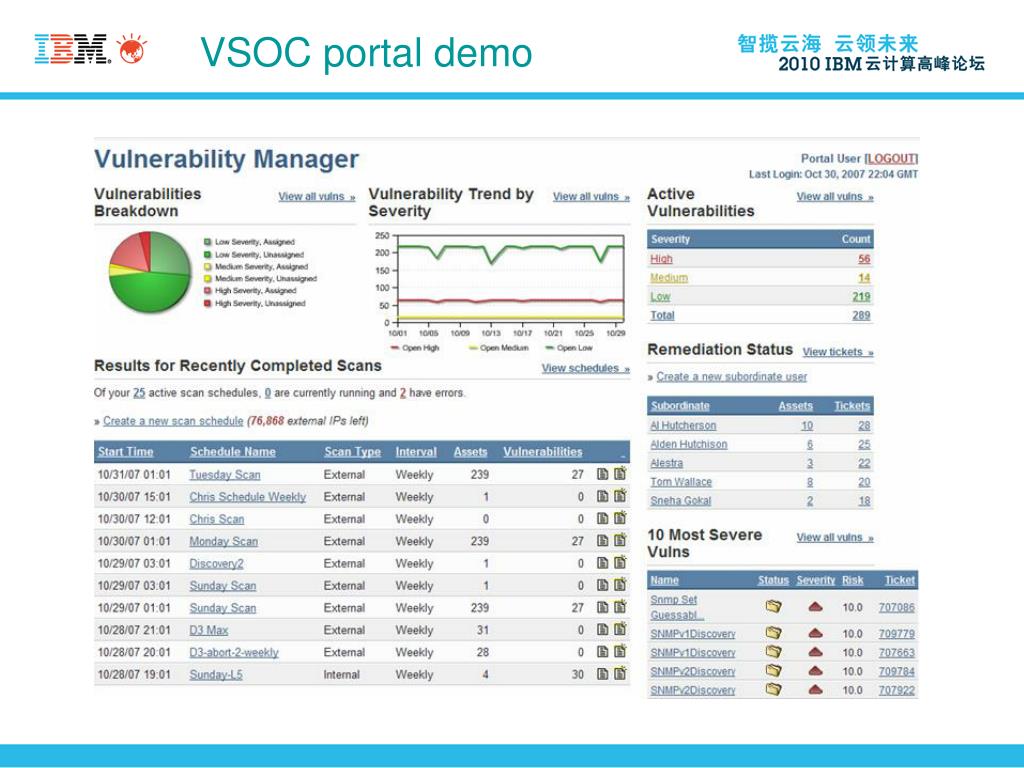Open the Medium severity count 14
This screenshot has width=1024, height=768.
point(864,278)
